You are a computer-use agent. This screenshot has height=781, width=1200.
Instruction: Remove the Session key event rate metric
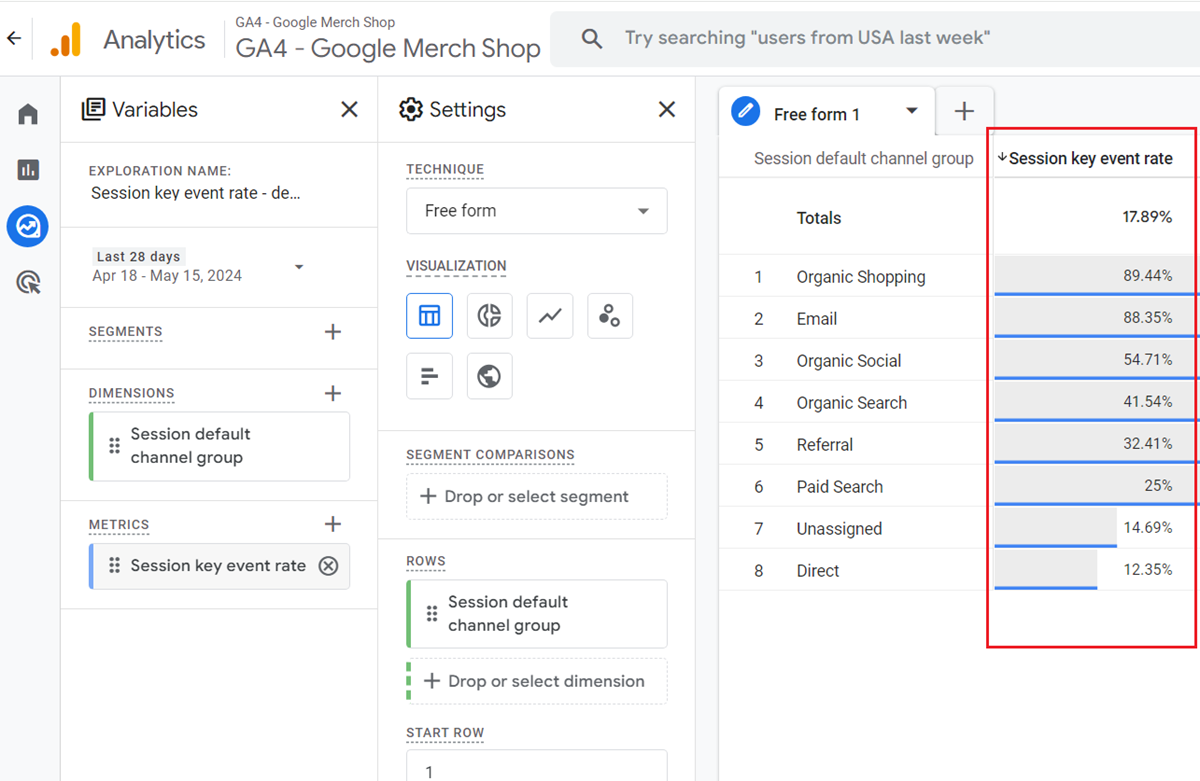pyautogui.click(x=328, y=566)
